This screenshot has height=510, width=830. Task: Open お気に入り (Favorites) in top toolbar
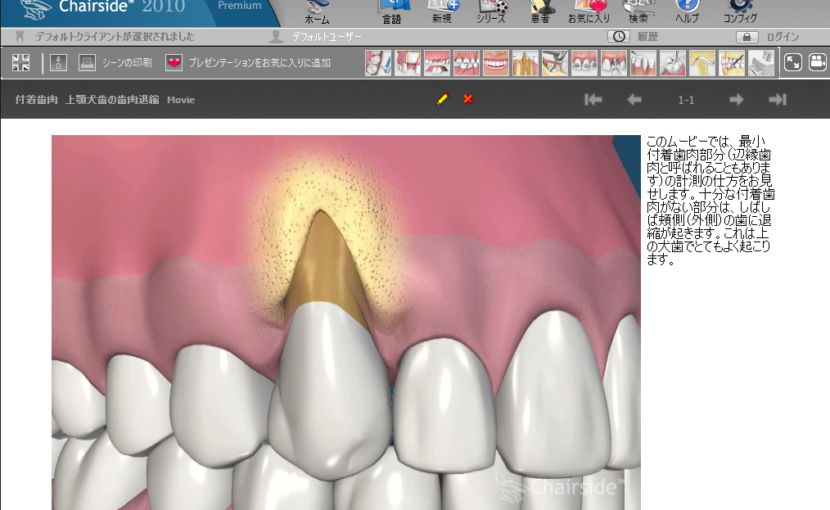pyautogui.click(x=589, y=11)
